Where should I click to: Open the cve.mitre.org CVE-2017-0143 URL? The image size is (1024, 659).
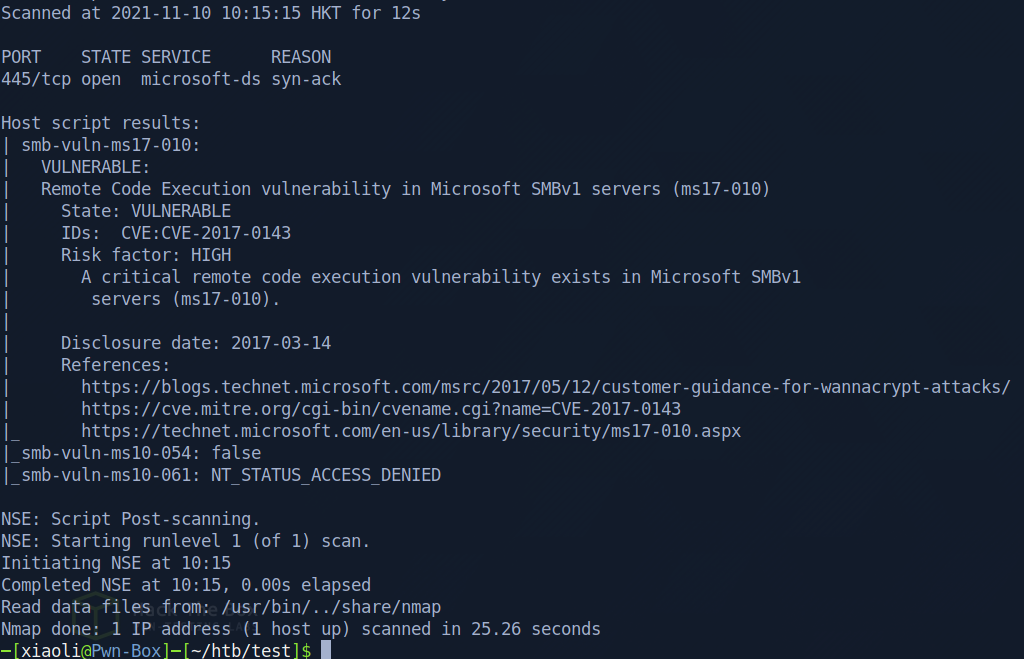tap(381, 409)
